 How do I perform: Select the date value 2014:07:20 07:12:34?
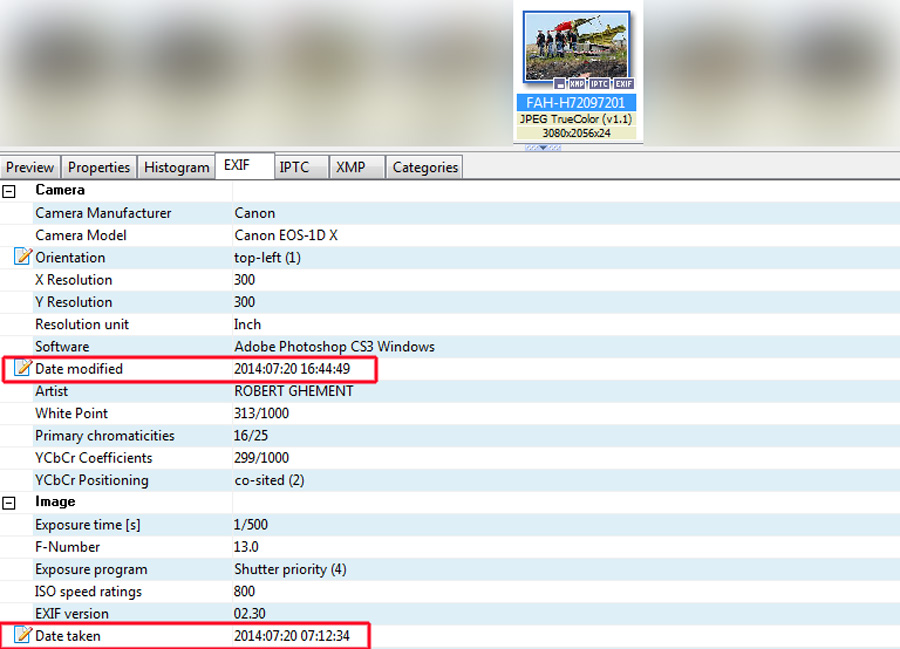292,636
